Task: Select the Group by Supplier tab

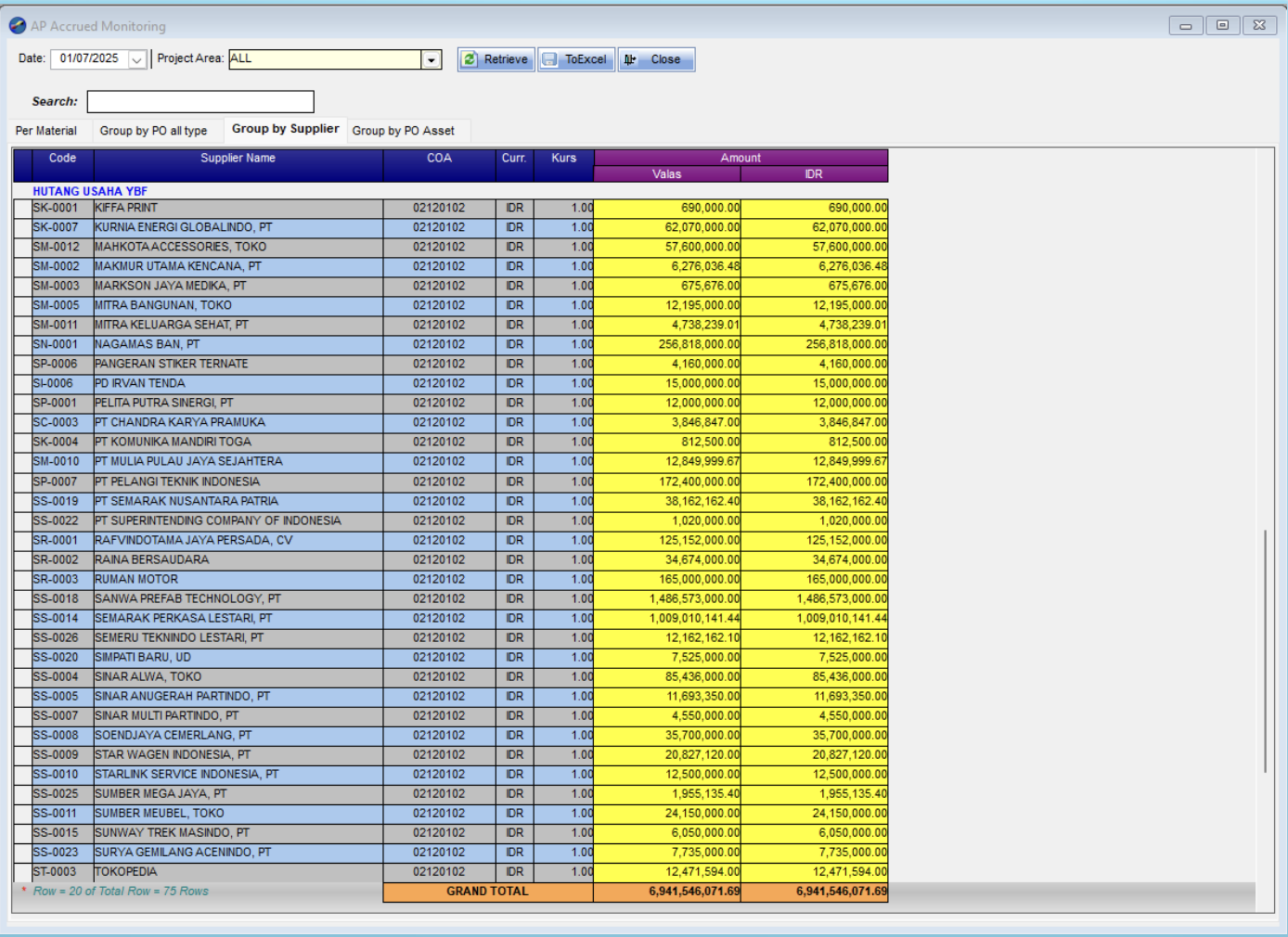Action: coord(285,129)
